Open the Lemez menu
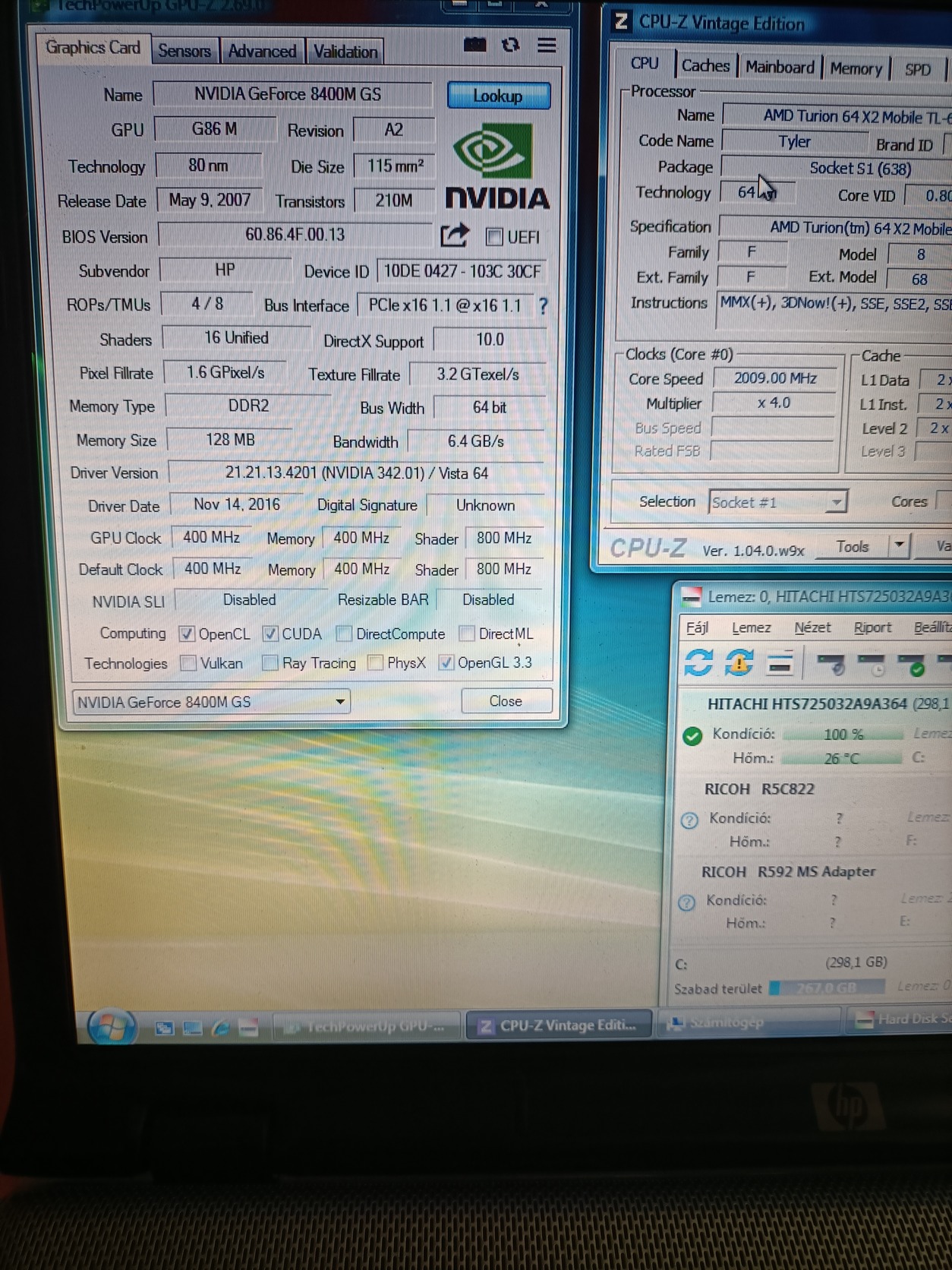The width and height of the screenshot is (952, 1270). 751,628
